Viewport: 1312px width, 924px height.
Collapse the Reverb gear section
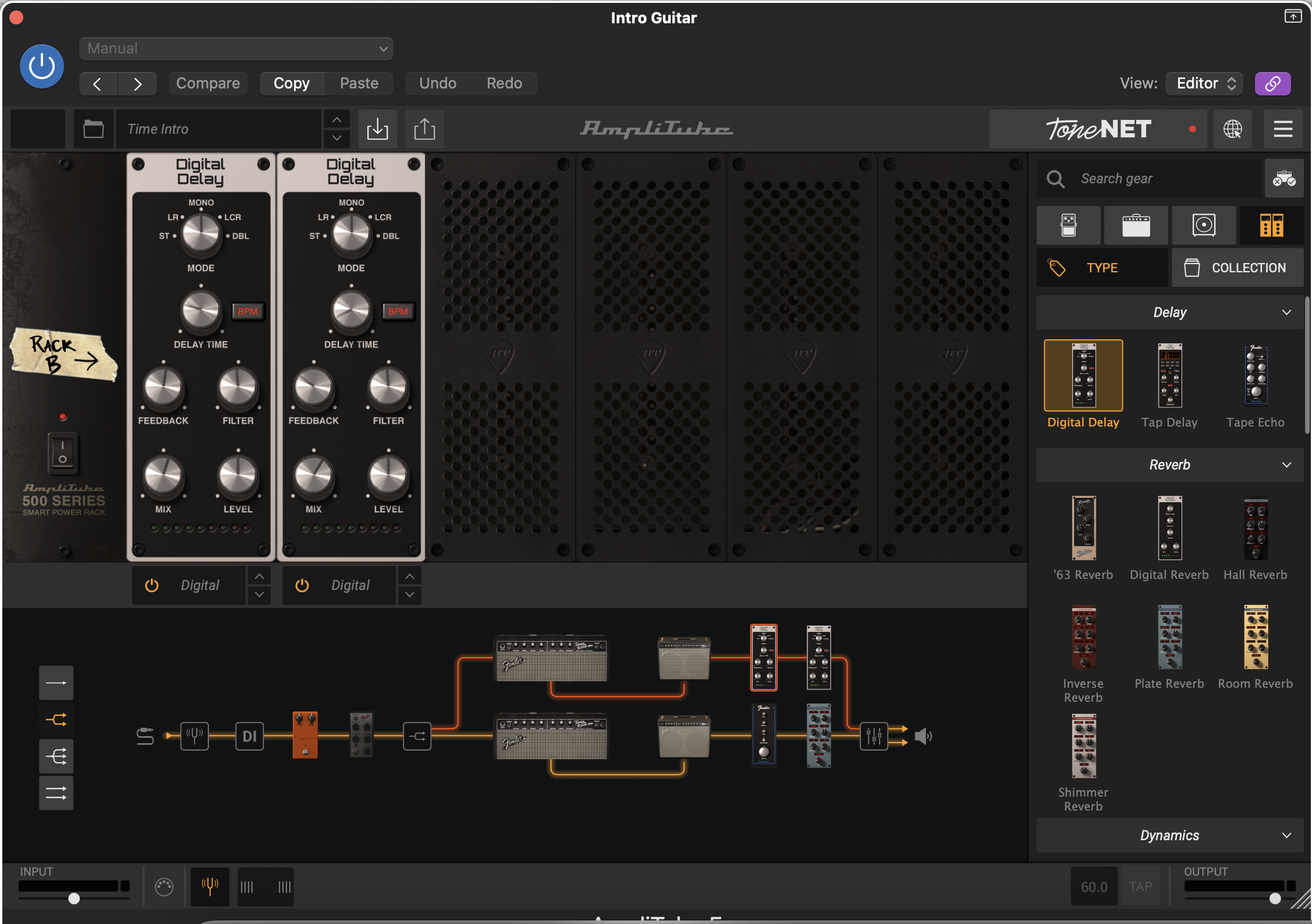tap(1170, 465)
